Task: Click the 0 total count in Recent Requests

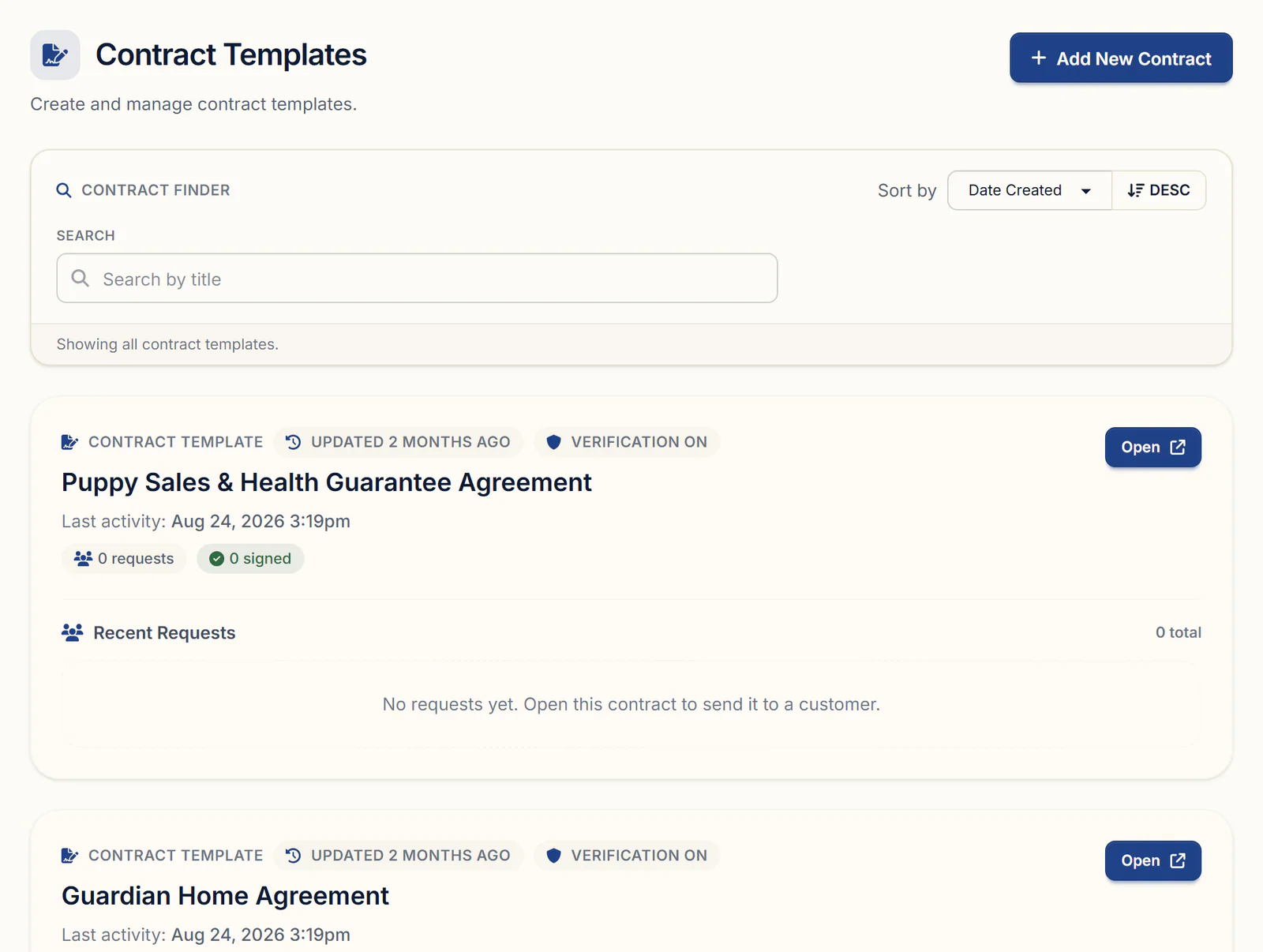Action: point(1179,632)
